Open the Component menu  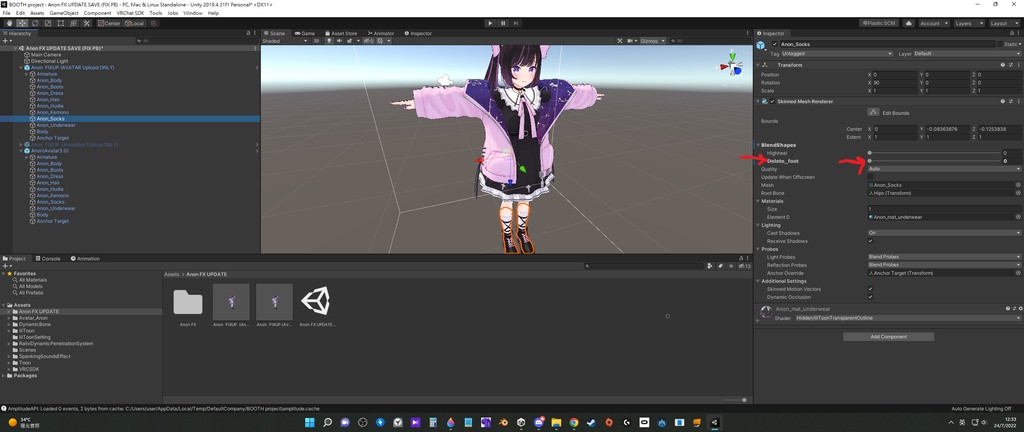[97, 13]
